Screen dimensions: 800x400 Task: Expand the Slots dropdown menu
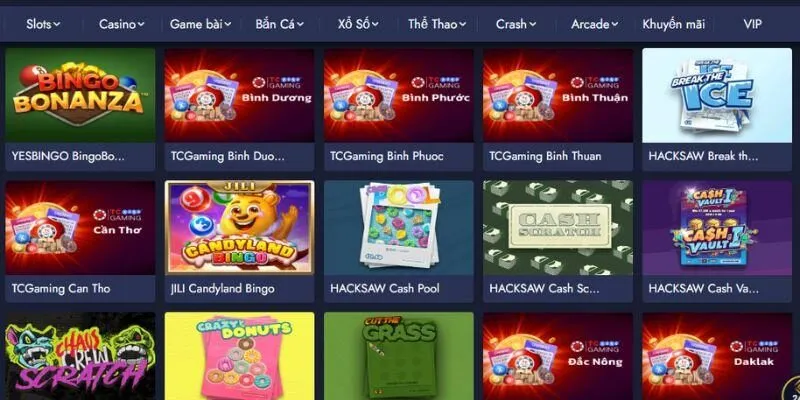pyautogui.click(x=43, y=24)
